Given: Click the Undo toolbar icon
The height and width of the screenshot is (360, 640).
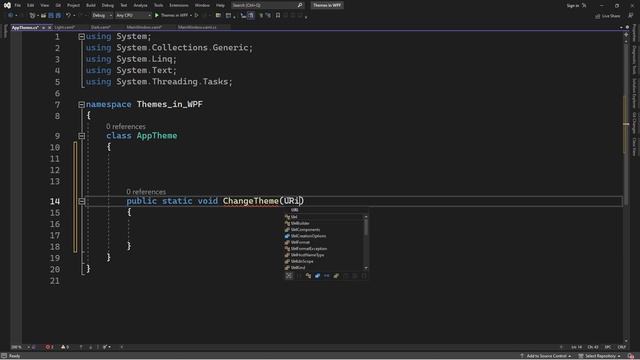Looking at the screenshot, I should coord(69,16).
